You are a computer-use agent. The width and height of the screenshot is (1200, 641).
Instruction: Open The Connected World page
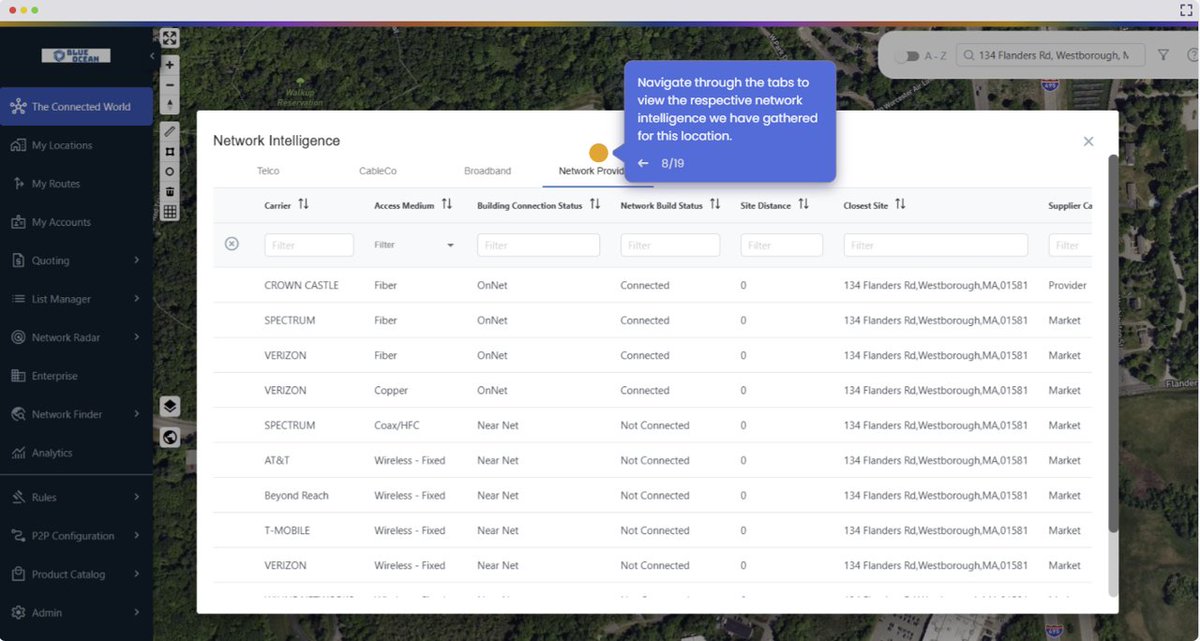(x=76, y=107)
